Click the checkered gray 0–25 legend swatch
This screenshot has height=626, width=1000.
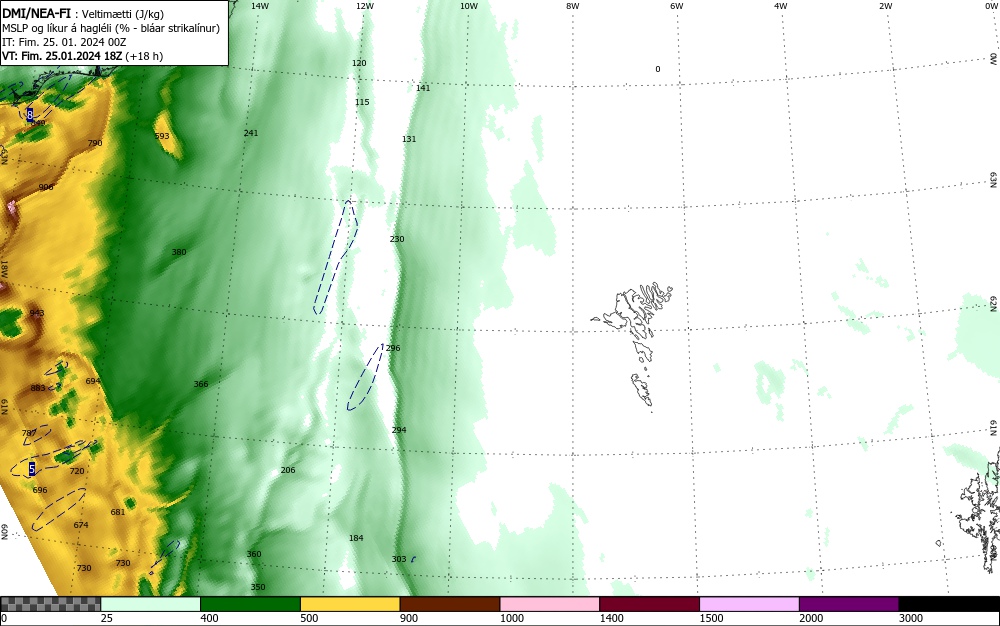pos(50,604)
